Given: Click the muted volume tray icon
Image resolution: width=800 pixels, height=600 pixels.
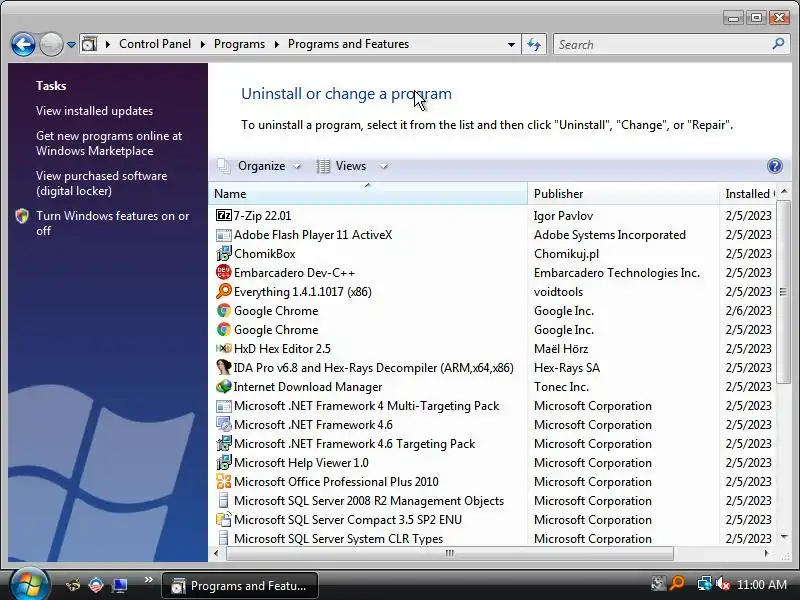Looking at the screenshot, I should (723, 584).
